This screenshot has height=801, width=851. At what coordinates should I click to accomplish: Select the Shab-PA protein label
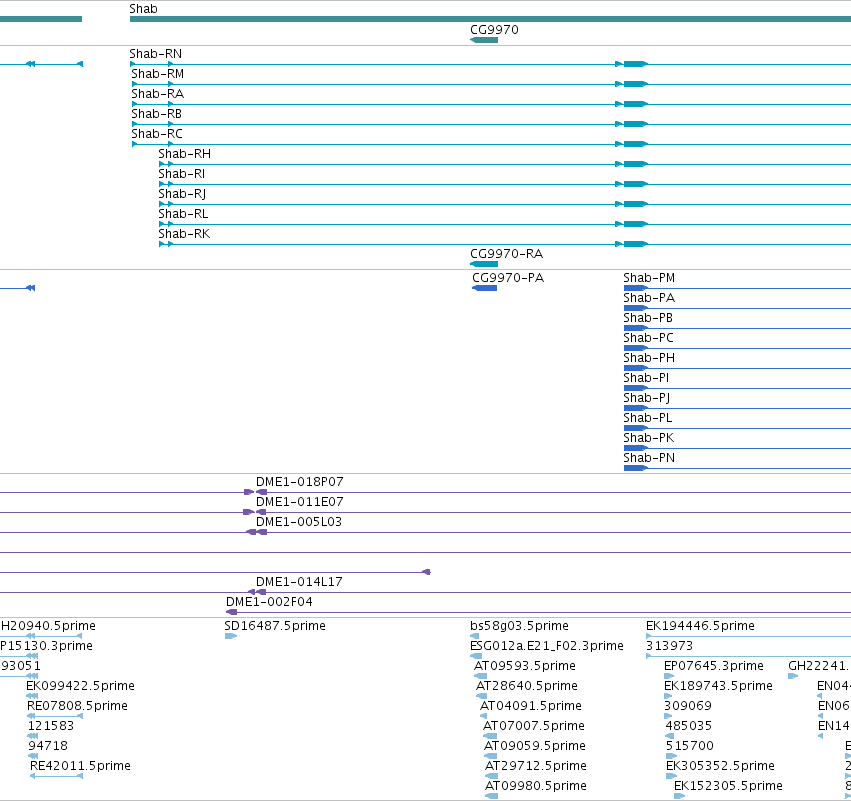tap(649, 298)
